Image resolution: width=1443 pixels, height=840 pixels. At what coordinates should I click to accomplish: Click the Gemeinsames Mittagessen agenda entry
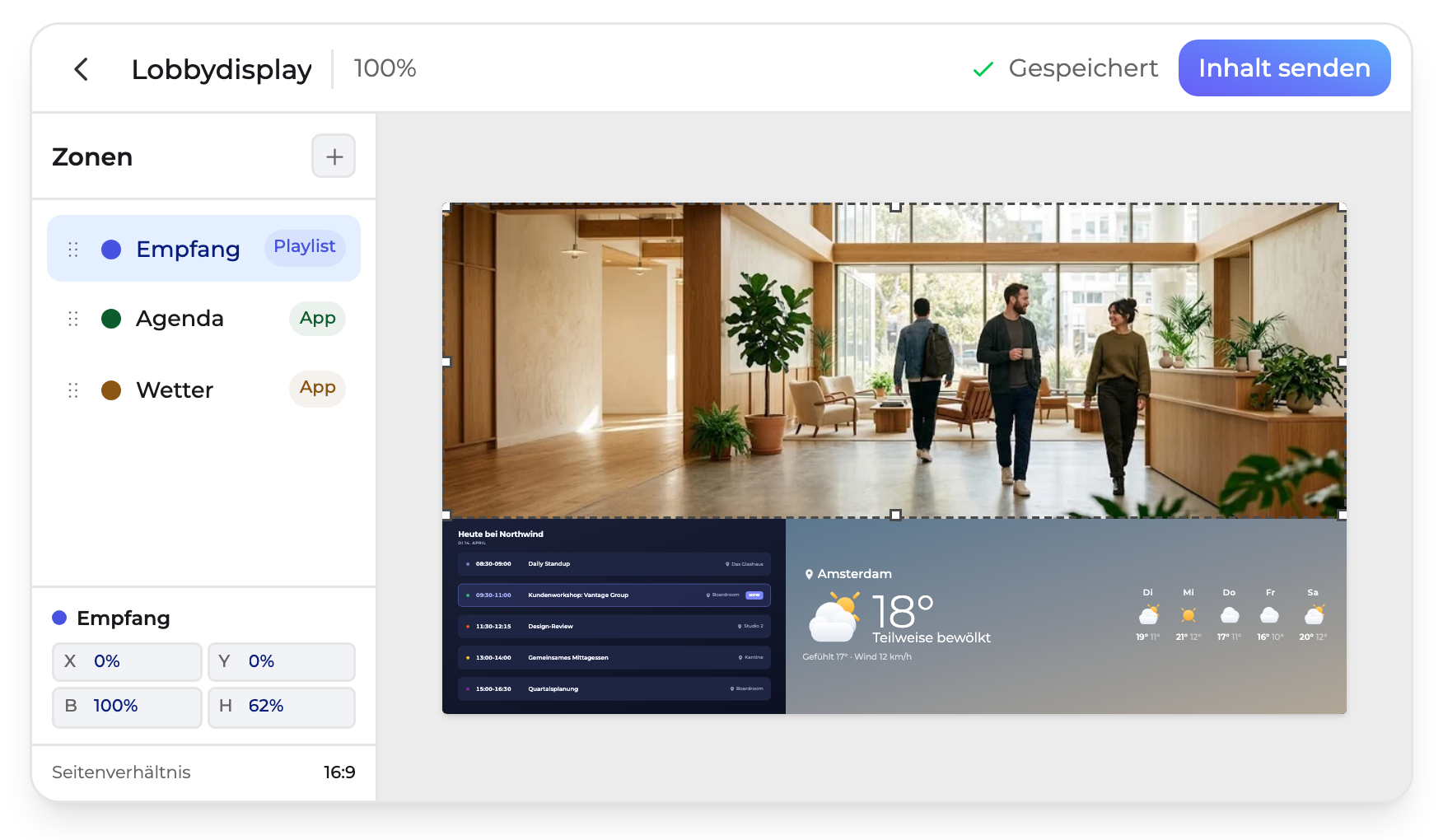[614, 658]
